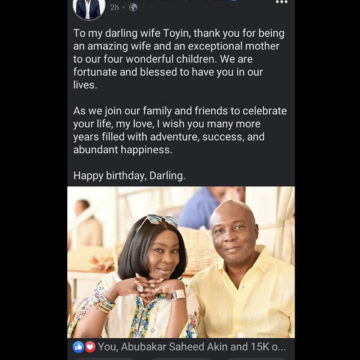Open the "2h" post timestamp

[x=115, y=7]
